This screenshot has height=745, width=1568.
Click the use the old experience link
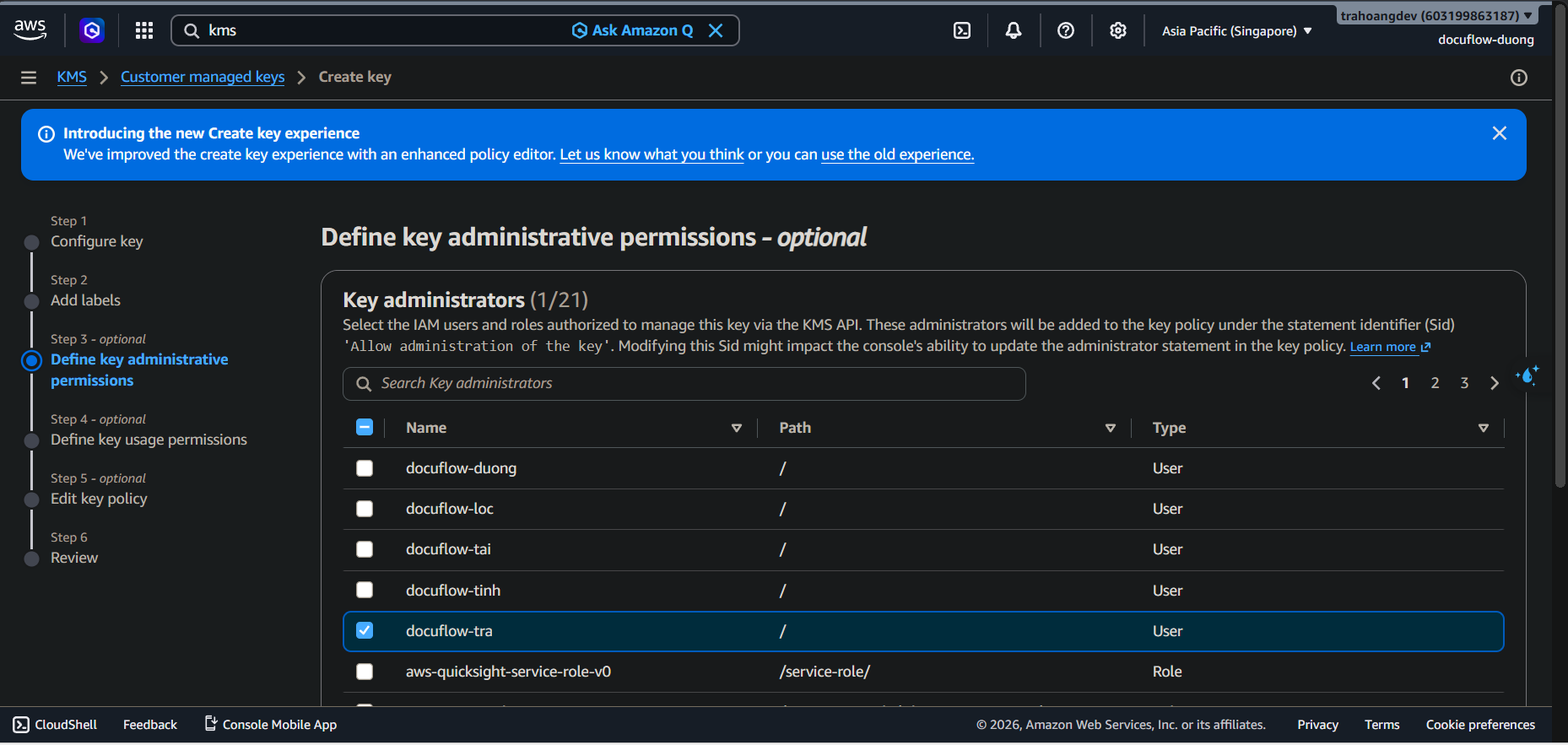click(x=897, y=154)
